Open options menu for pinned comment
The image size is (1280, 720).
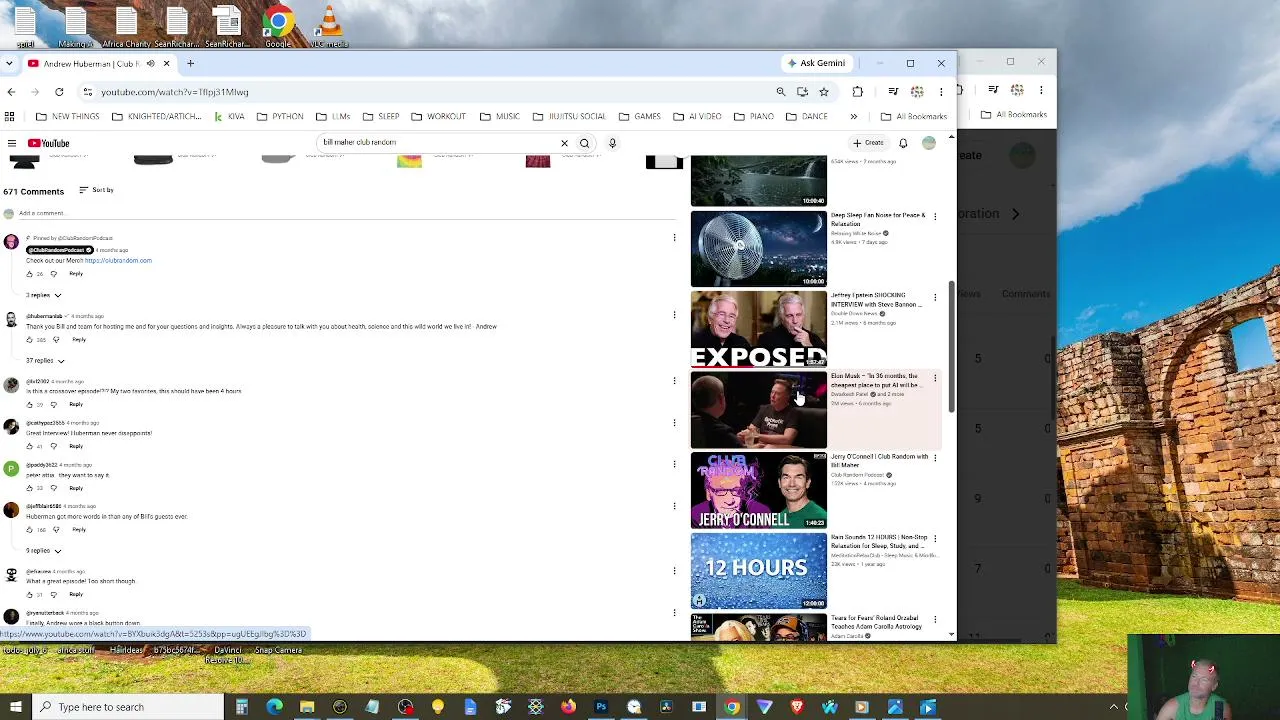pos(674,238)
